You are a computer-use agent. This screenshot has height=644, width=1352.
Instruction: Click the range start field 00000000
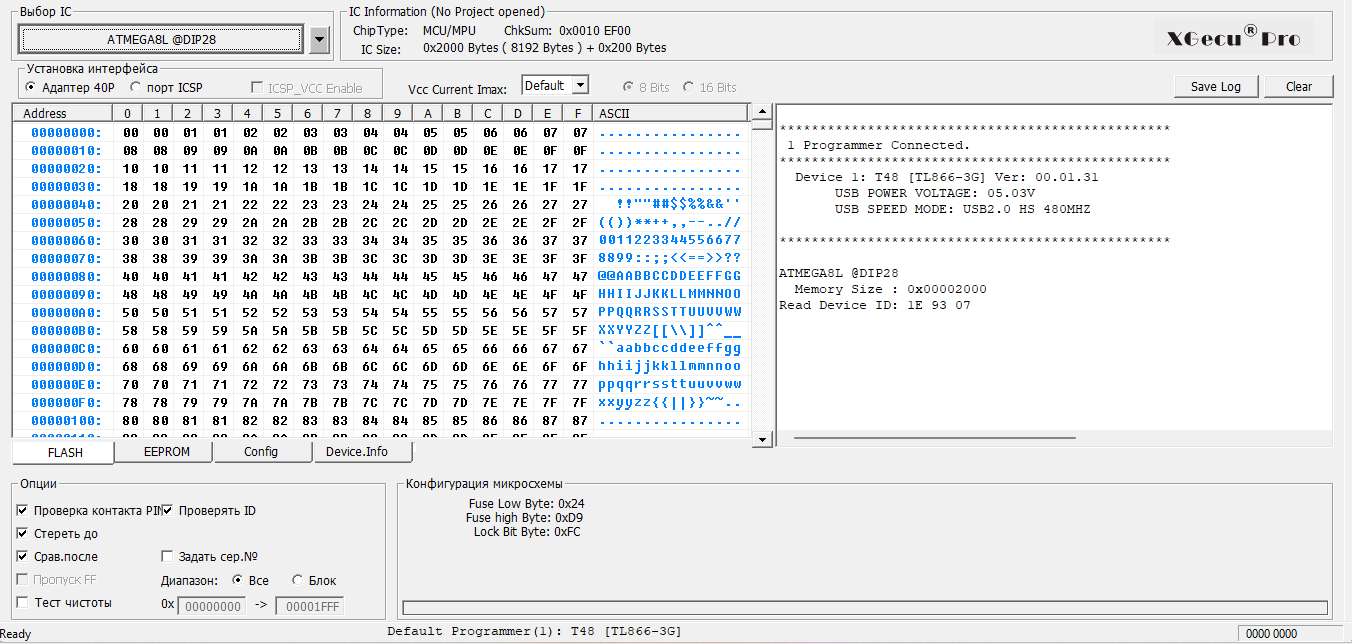point(211,605)
